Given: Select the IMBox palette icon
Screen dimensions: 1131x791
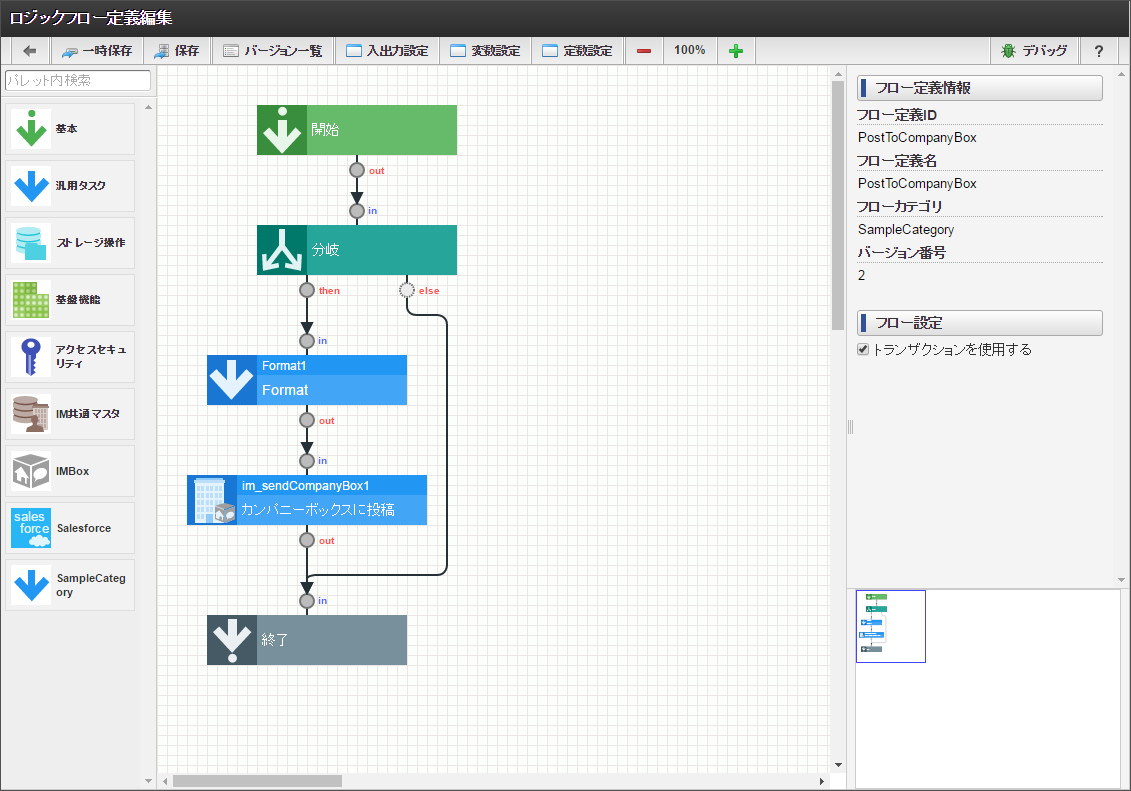Looking at the screenshot, I should [x=70, y=470].
